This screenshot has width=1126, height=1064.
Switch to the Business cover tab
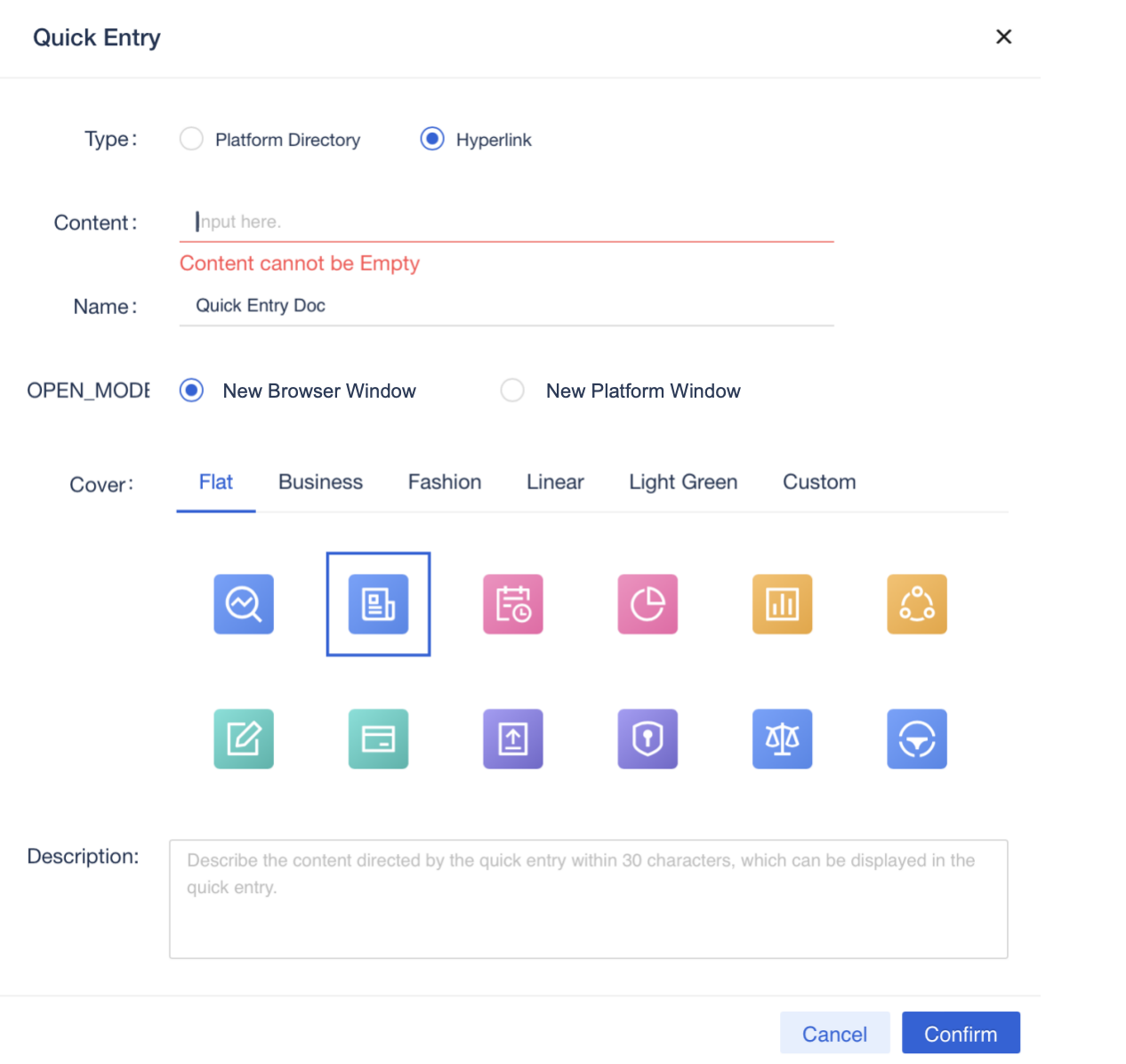[320, 482]
